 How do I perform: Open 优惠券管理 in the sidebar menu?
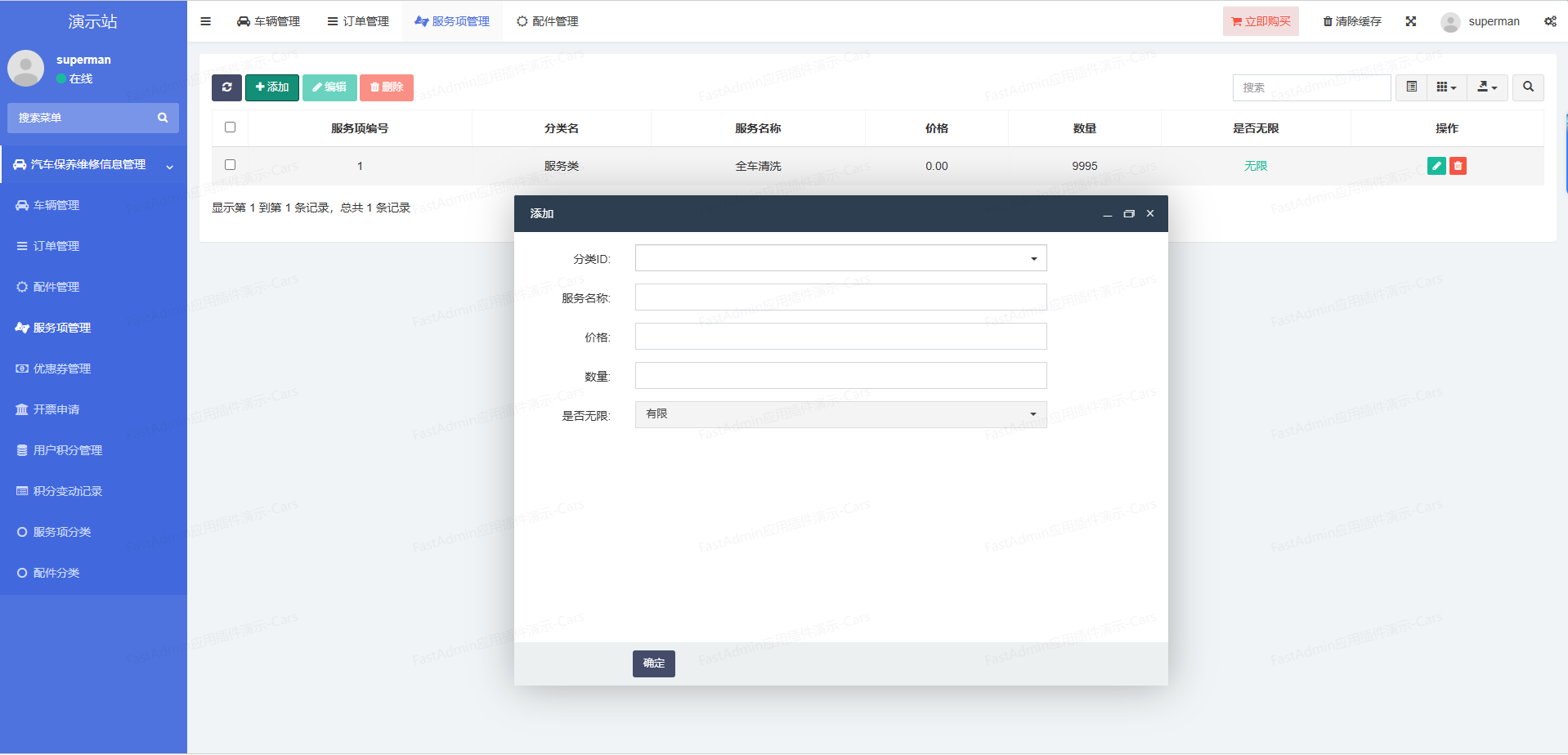(62, 369)
